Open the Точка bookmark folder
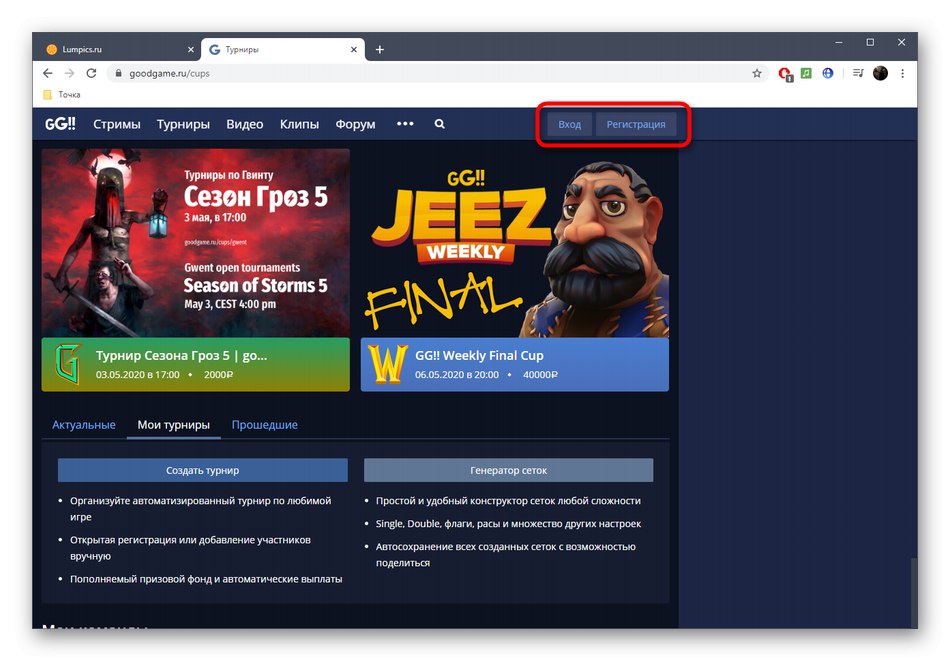 point(62,95)
